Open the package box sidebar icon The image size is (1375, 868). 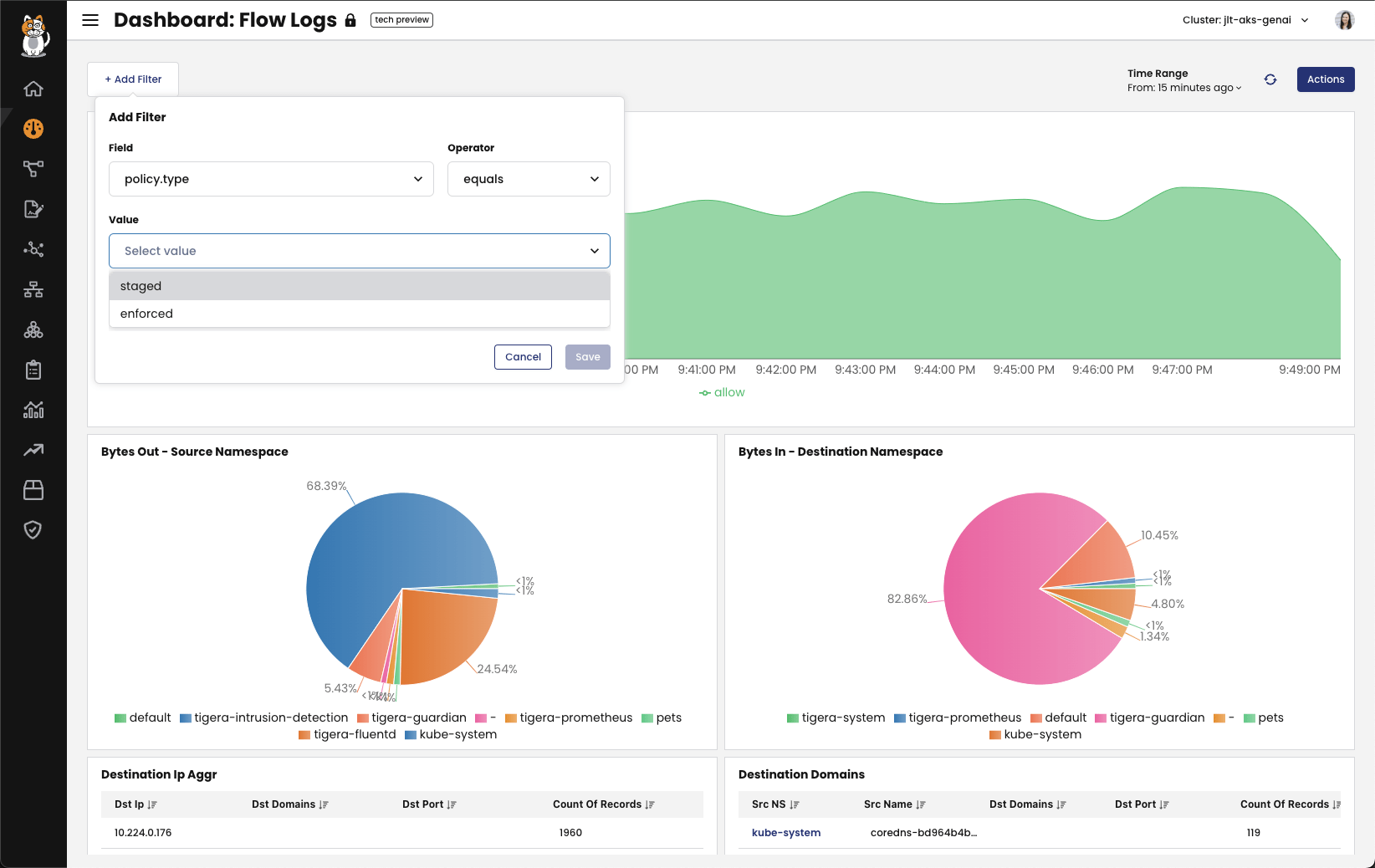[33, 490]
